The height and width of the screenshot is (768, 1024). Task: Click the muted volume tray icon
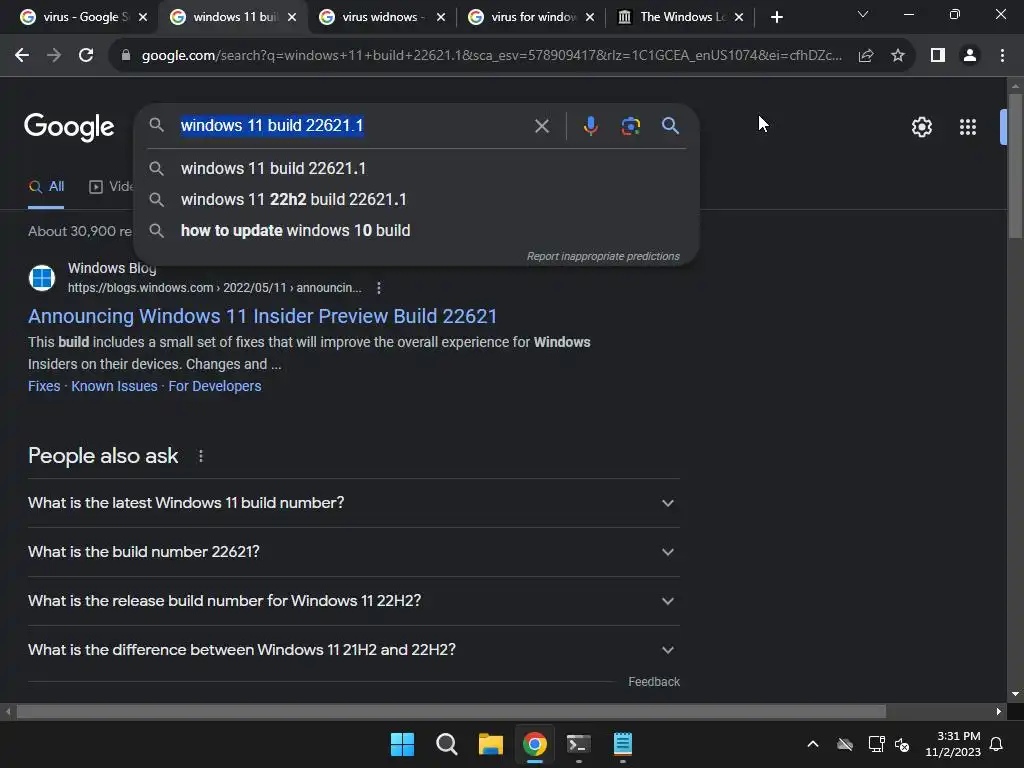point(903,744)
